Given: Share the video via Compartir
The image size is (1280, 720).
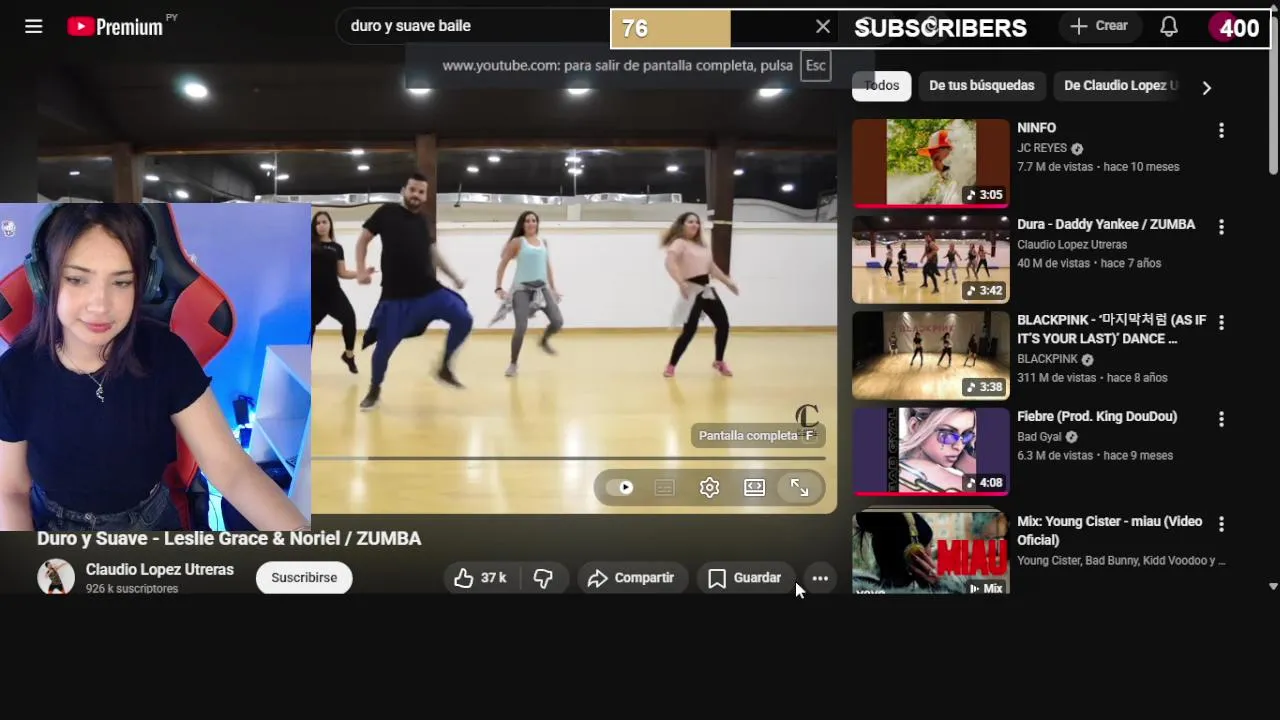Looking at the screenshot, I should click(x=631, y=578).
